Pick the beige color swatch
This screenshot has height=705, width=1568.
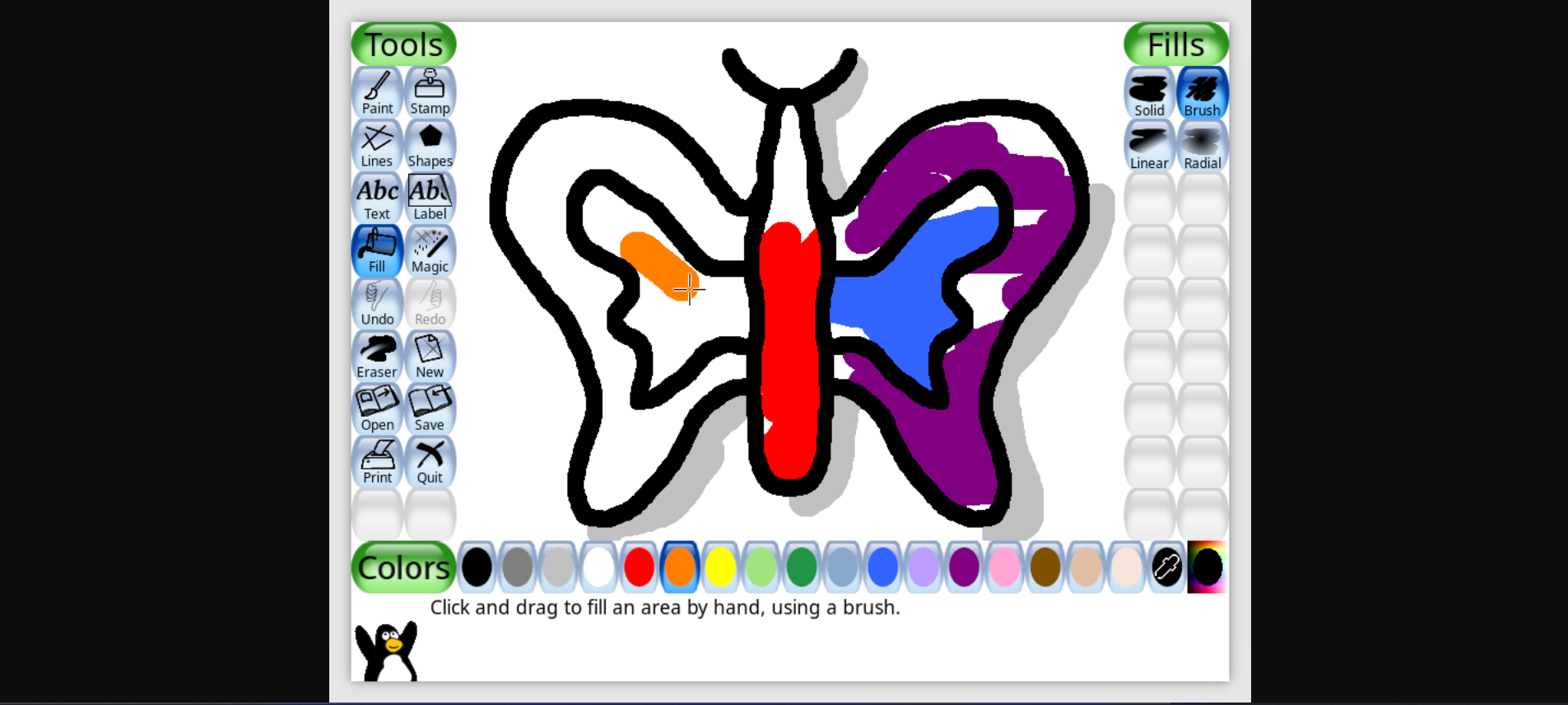(1126, 567)
